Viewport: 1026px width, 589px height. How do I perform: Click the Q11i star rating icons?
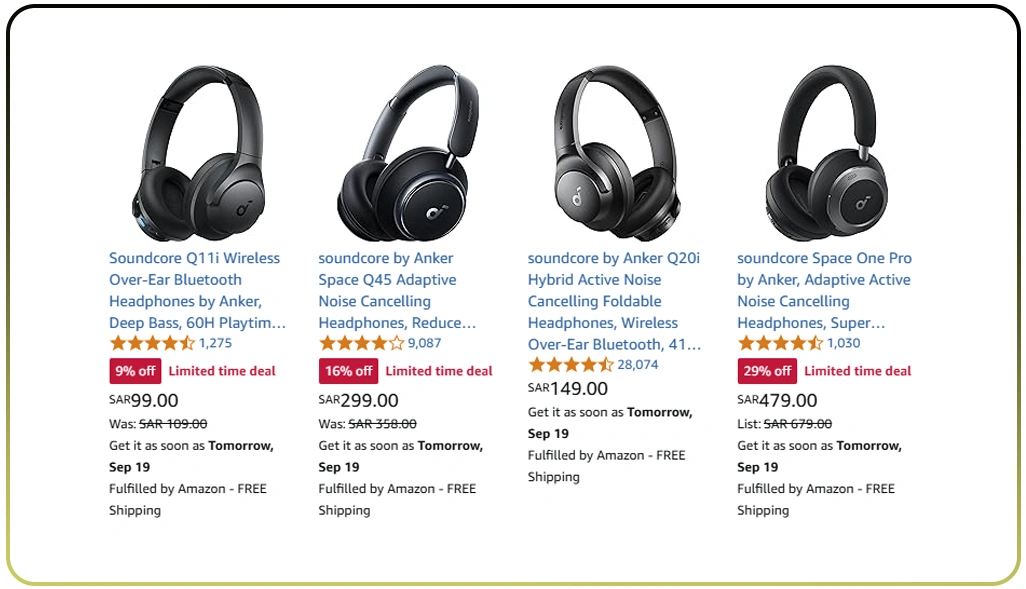pos(152,343)
